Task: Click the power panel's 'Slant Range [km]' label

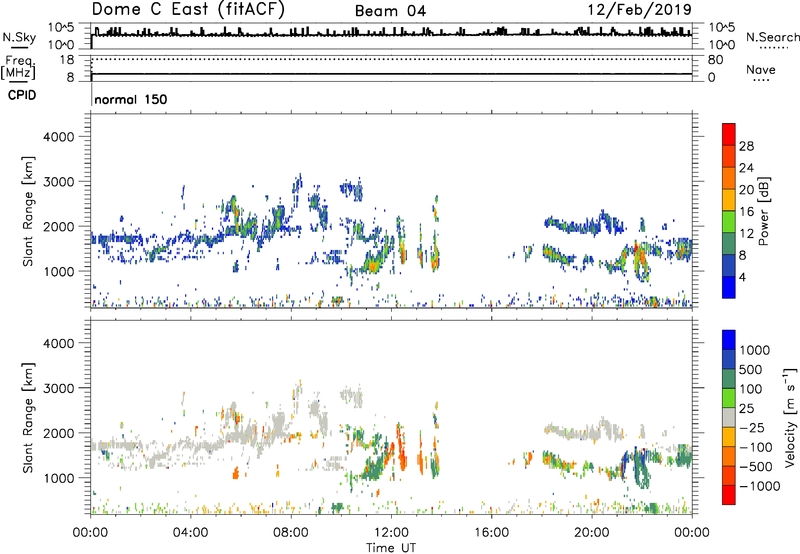Action: (x=28, y=212)
